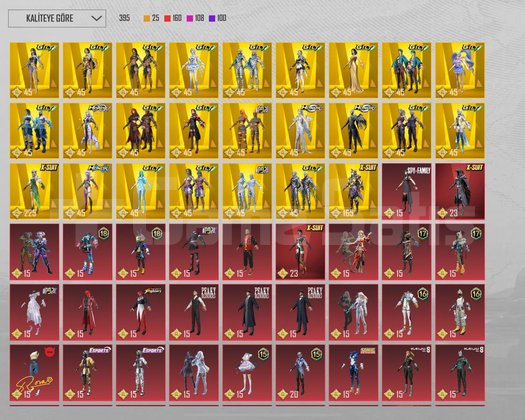Screen dimensions: 525x420
Task: Select the gold X-SUIT outfit valued 165
Action: (x=354, y=191)
